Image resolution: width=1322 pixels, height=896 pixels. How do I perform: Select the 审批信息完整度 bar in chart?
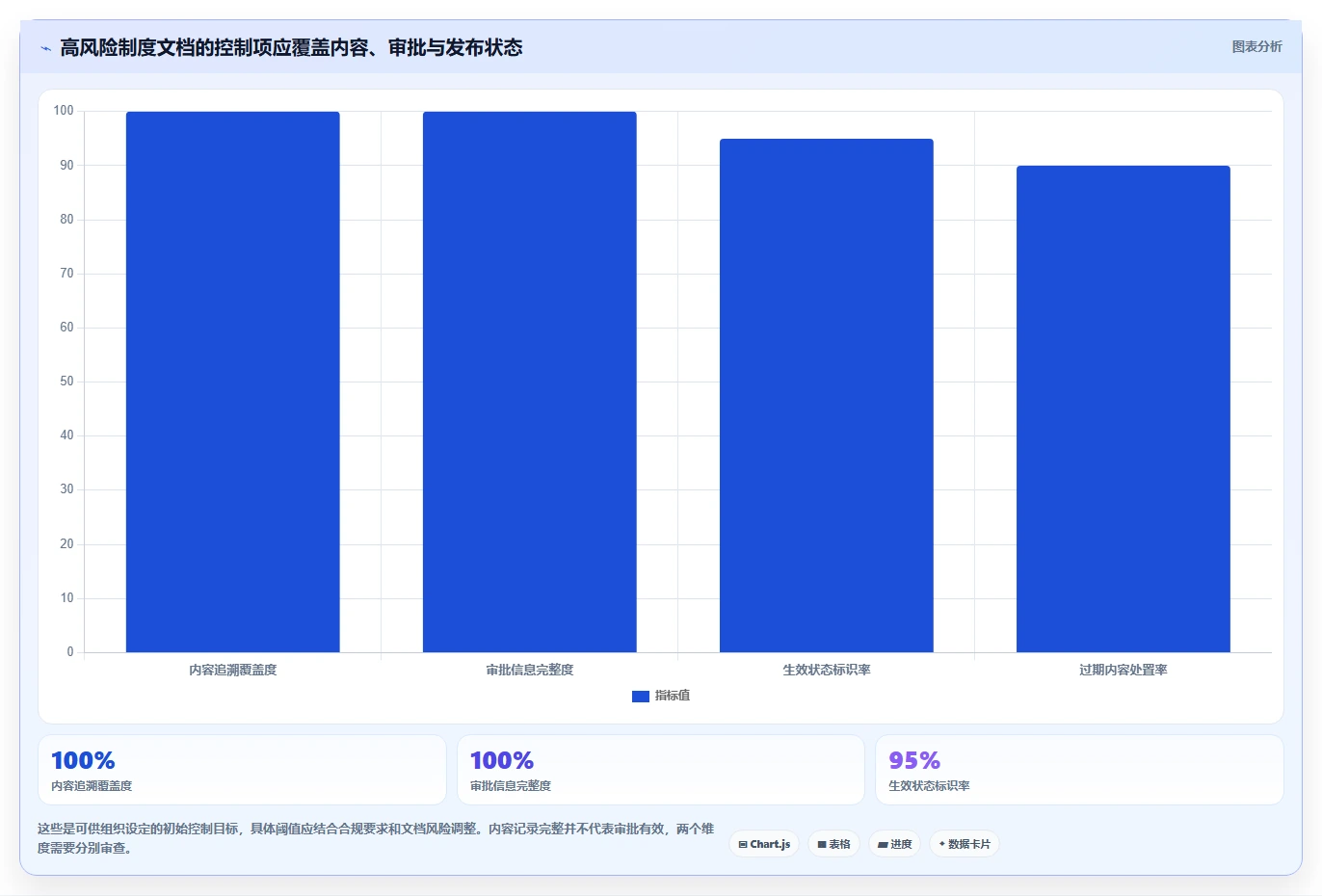(530, 382)
